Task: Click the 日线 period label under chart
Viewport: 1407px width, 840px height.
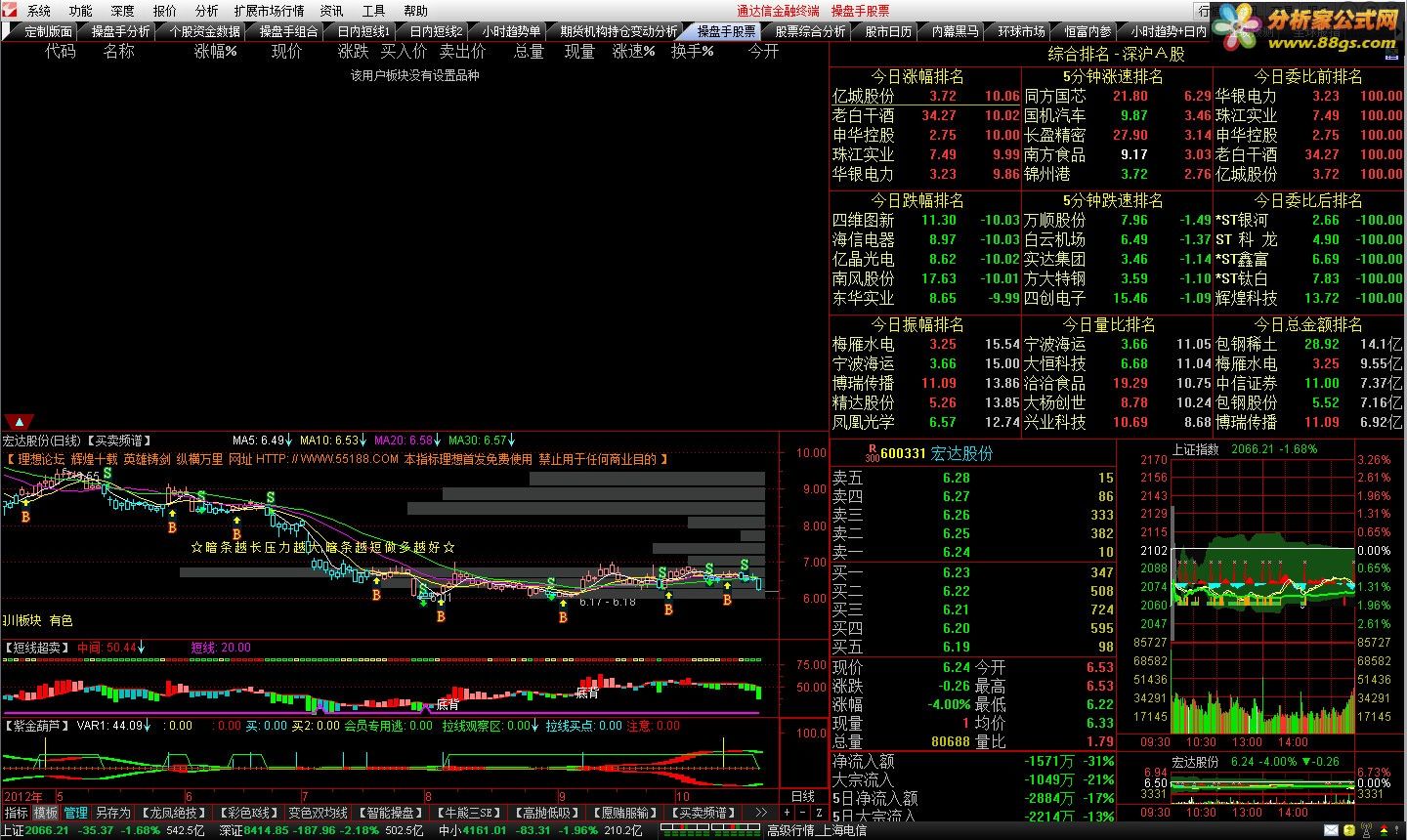Action: point(802,796)
